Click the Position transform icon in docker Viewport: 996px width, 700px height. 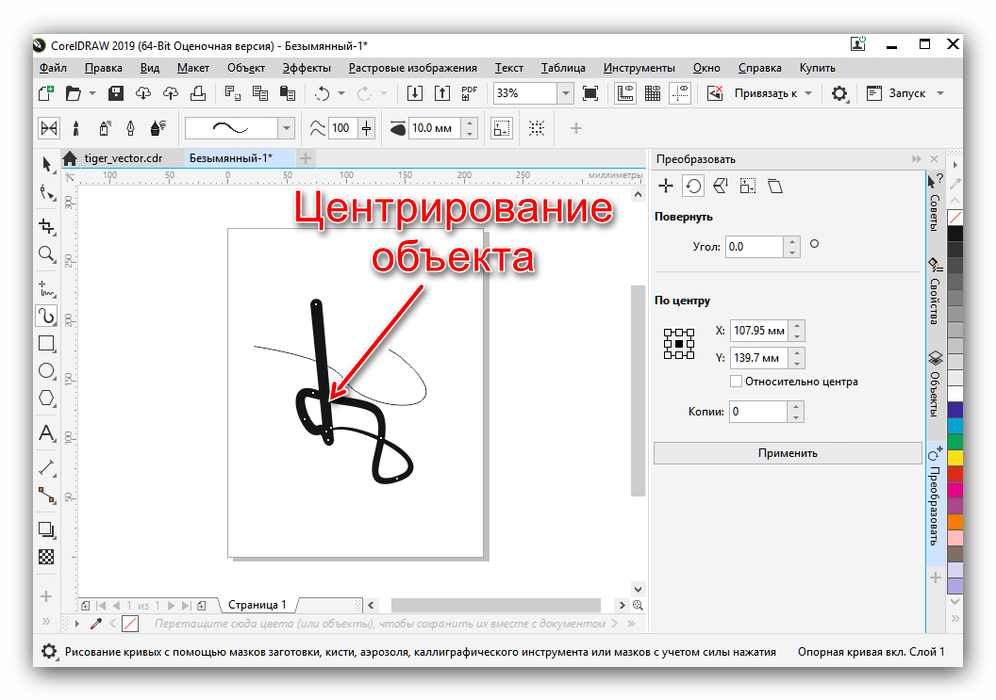pyautogui.click(x=666, y=186)
